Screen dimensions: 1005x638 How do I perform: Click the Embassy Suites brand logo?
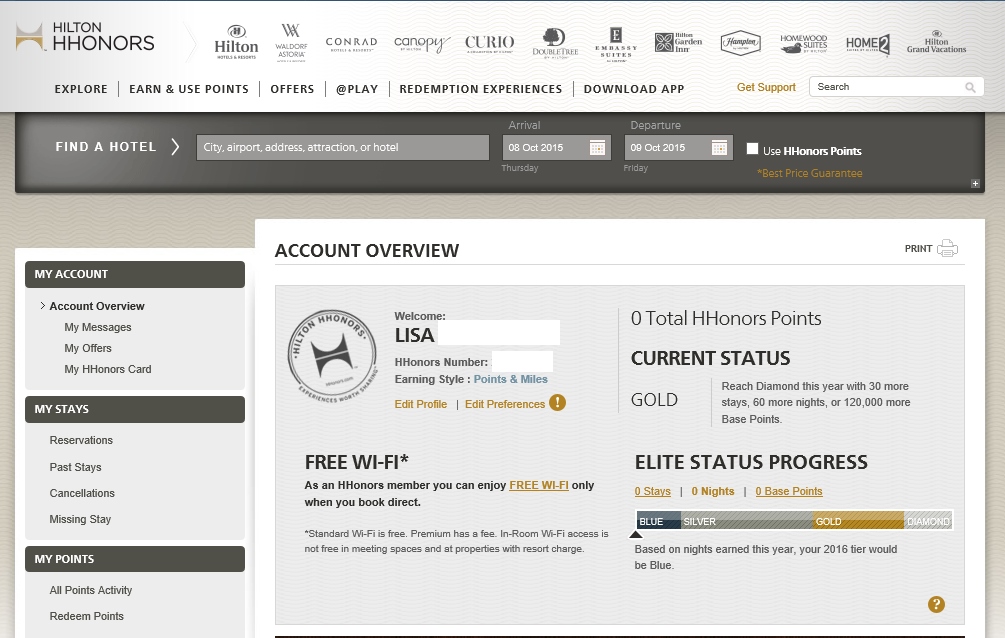point(615,43)
